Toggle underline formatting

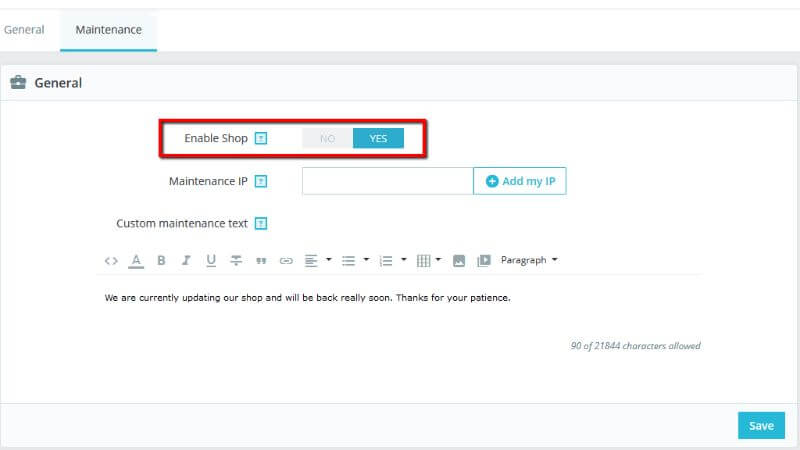click(211, 261)
